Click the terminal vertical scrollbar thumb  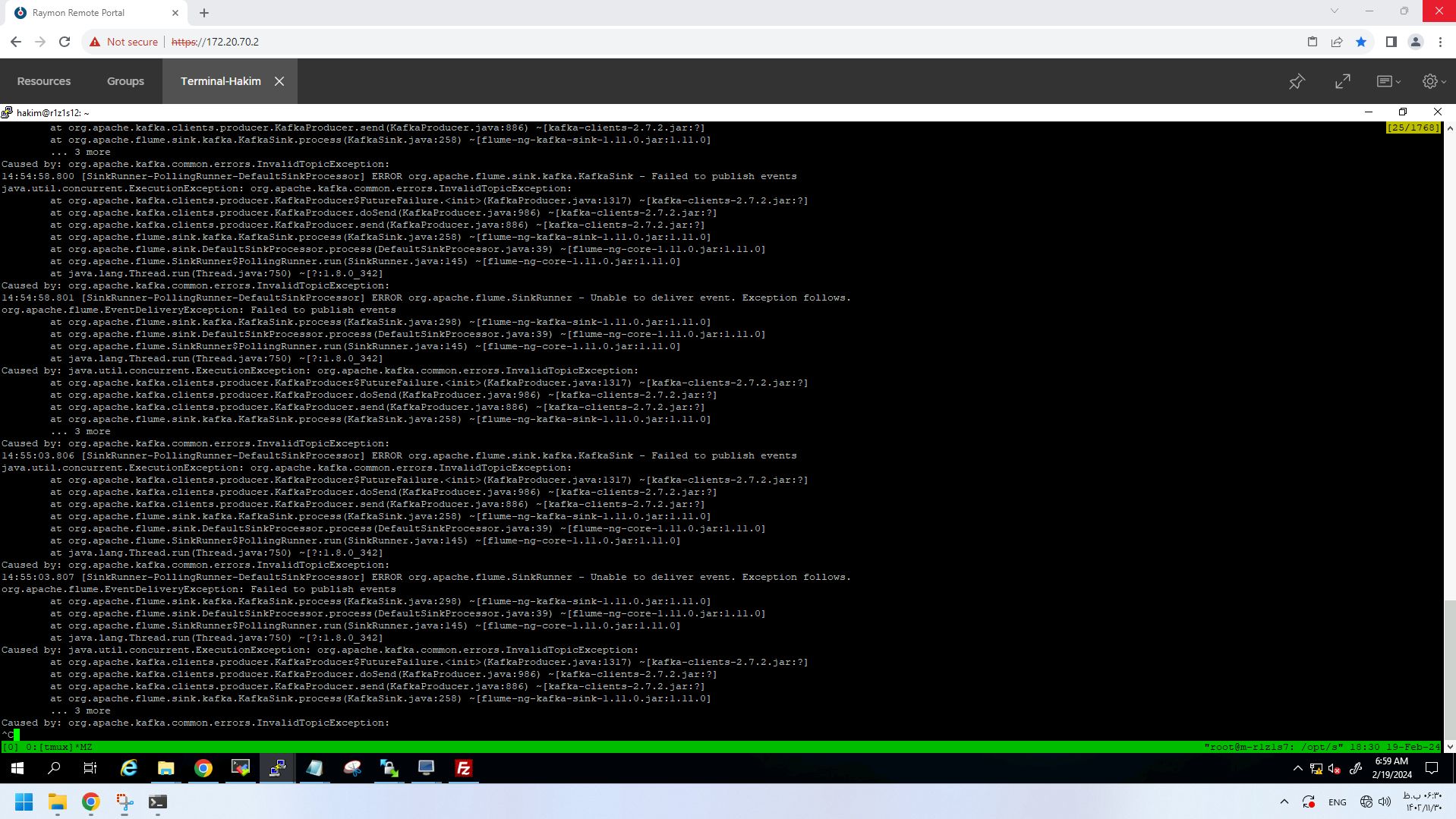[x=1450, y=669]
